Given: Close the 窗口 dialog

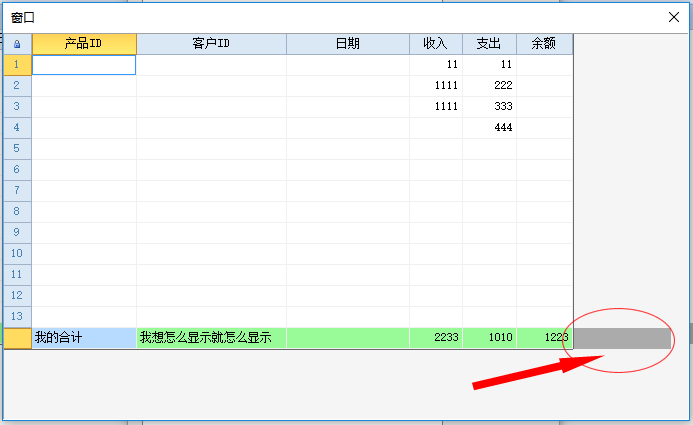Looking at the screenshot, I should [674, 17].
